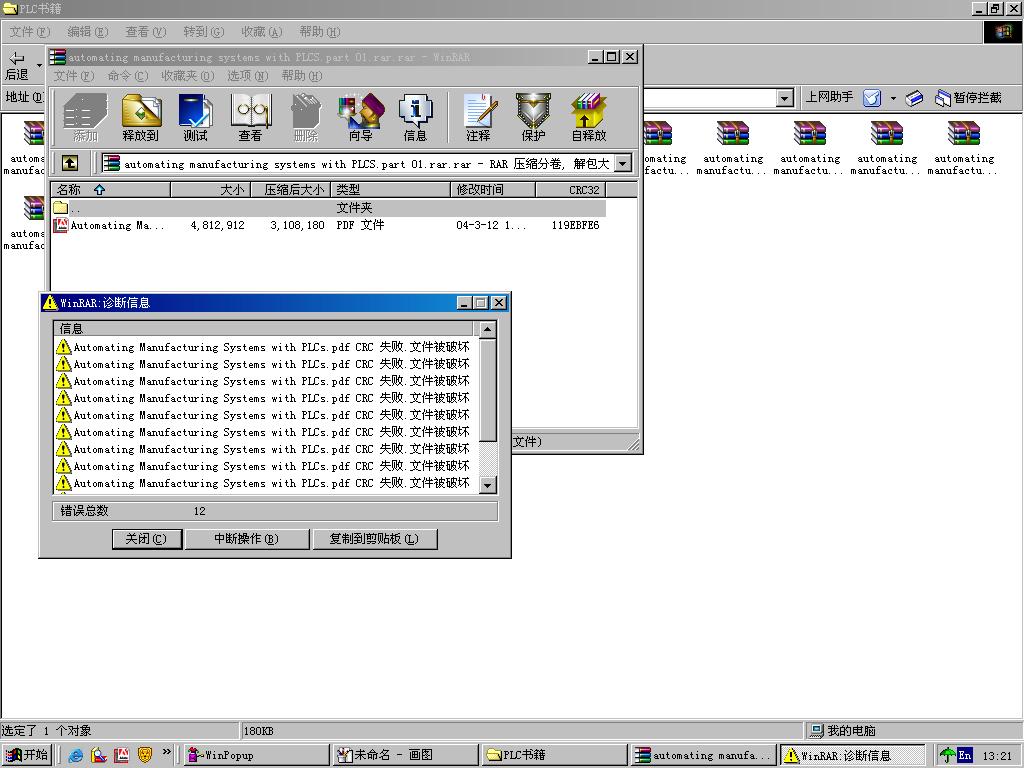The image size is (1024, 768).
Task: Click the blue eraser icon beside 暂停拦截
Action: [914, 98]
